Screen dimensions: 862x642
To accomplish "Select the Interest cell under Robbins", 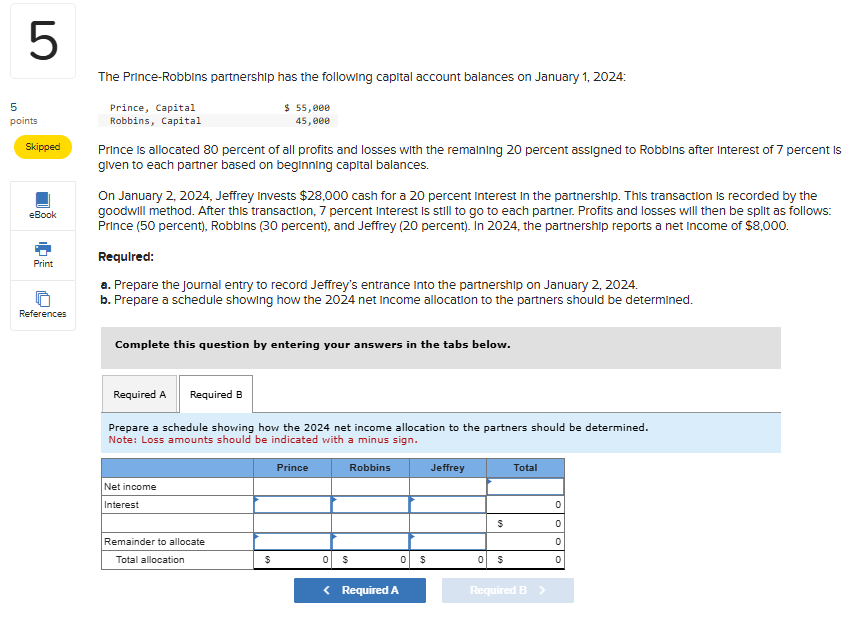I will pyautogui.click(x=370, y=504).
